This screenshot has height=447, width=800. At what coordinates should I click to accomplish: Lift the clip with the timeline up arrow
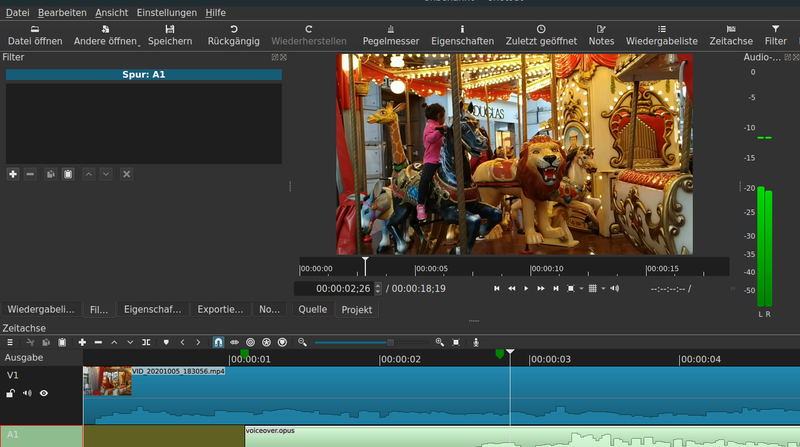pos(114,342)
